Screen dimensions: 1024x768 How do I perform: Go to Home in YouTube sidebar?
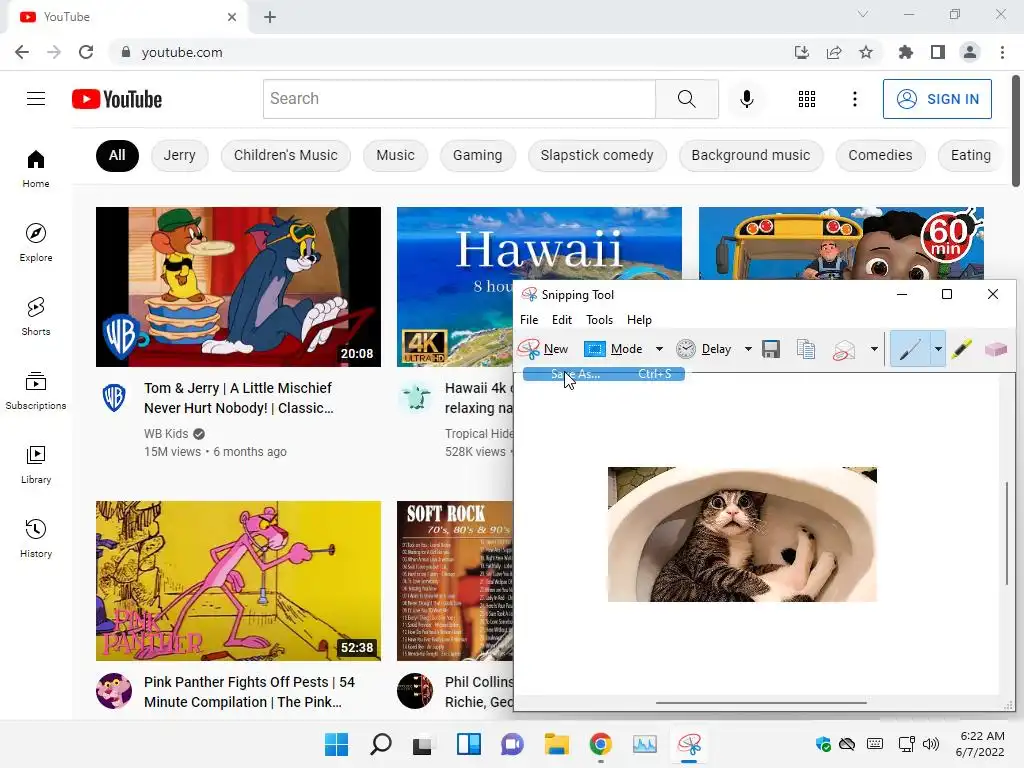click(36, 169)
